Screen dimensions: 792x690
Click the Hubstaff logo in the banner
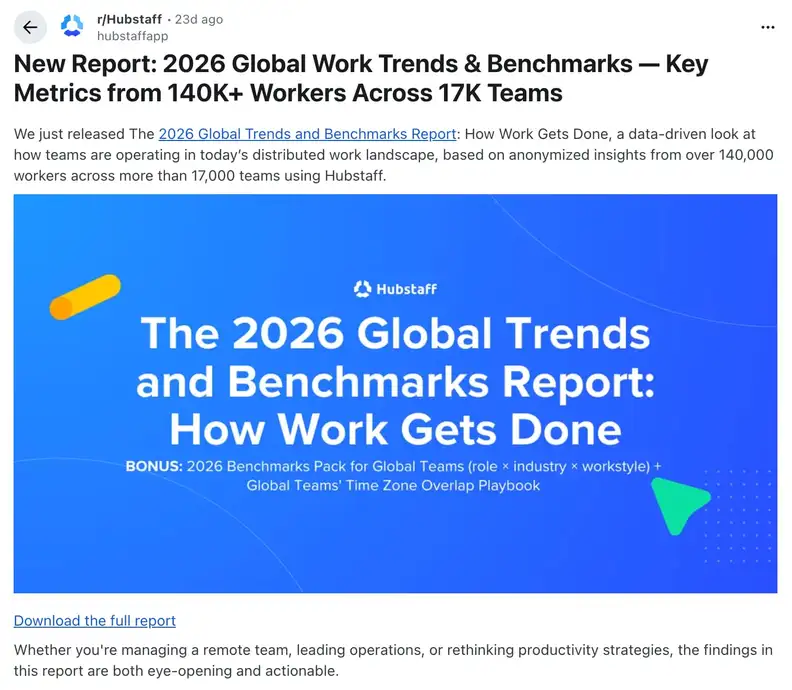(395, 289)
